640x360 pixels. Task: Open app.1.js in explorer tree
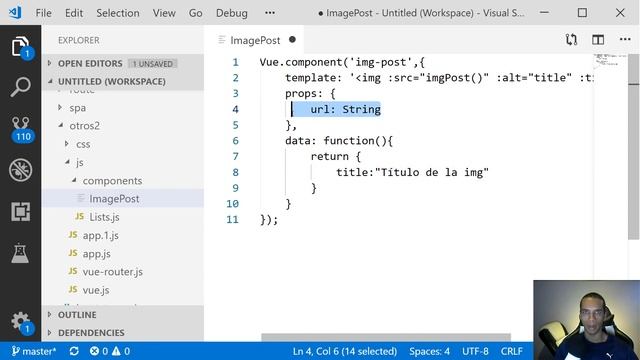click(x=122, y=236)
